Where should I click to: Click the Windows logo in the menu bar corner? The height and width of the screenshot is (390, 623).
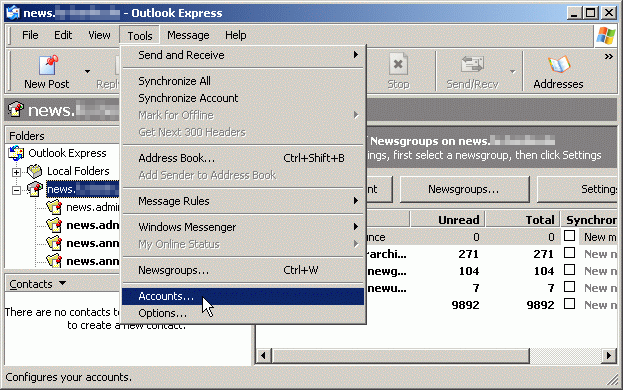coord(606,35)
